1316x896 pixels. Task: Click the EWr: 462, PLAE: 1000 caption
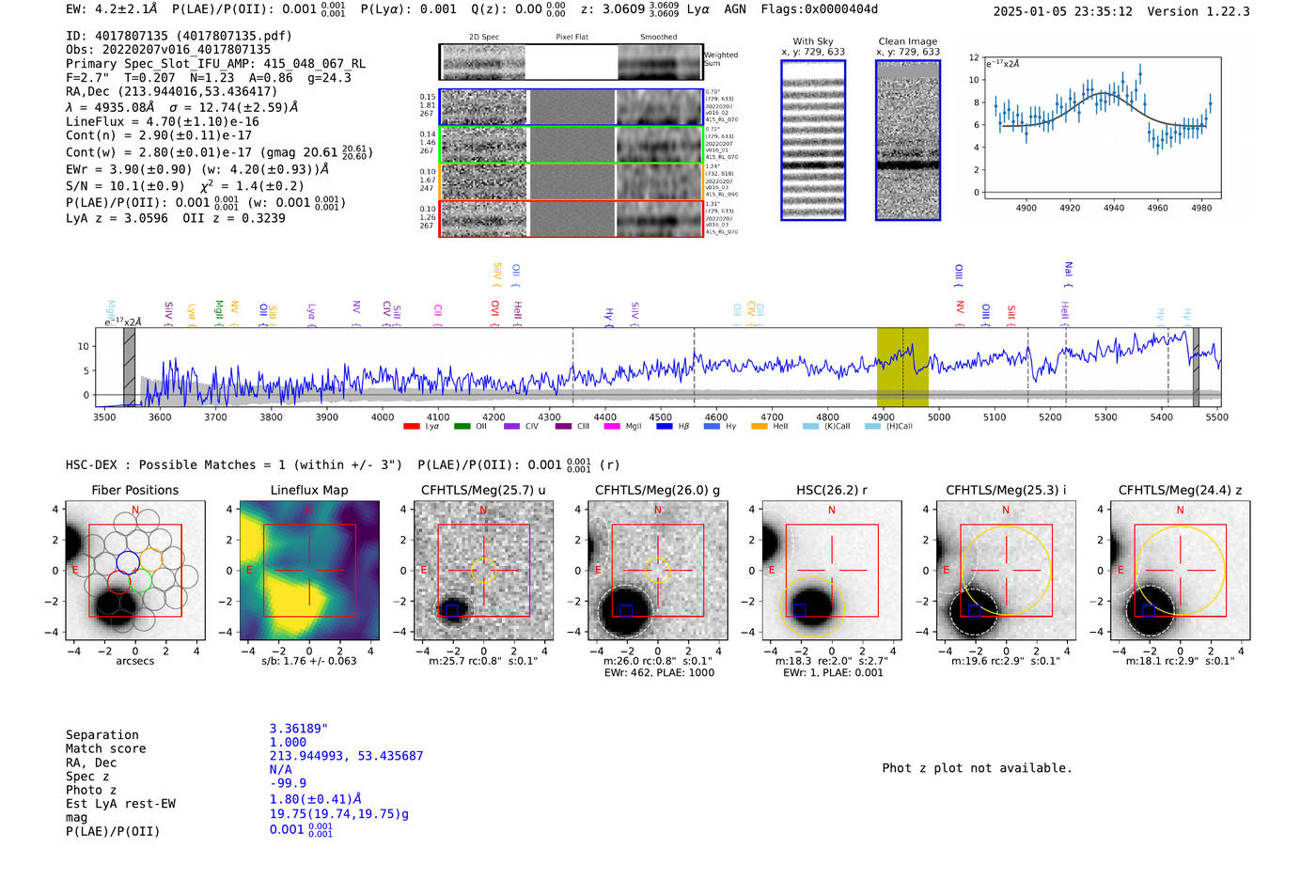point(658,672)
